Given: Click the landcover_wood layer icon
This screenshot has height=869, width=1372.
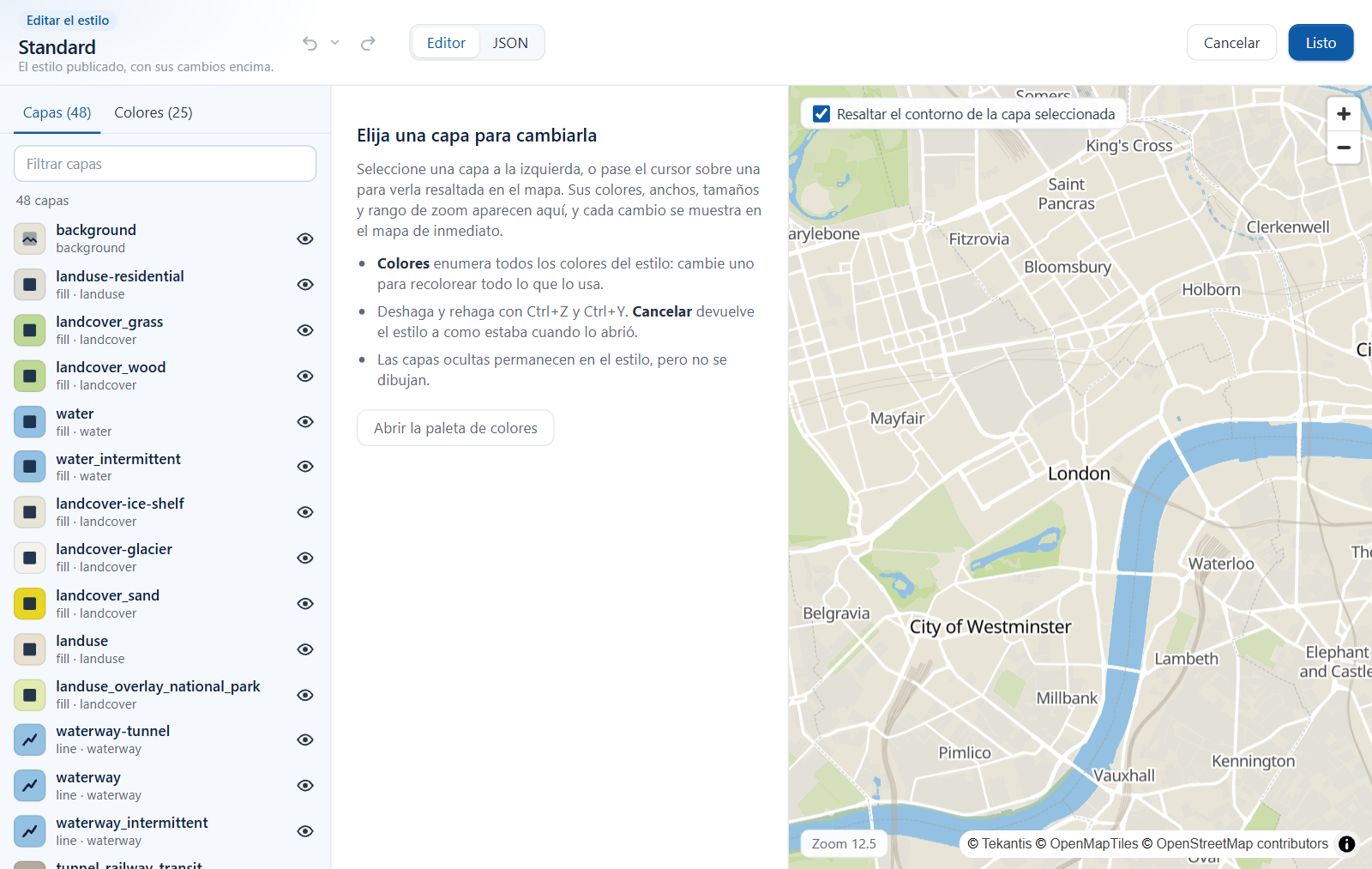Looking at the screenshot, I should 30,376.
